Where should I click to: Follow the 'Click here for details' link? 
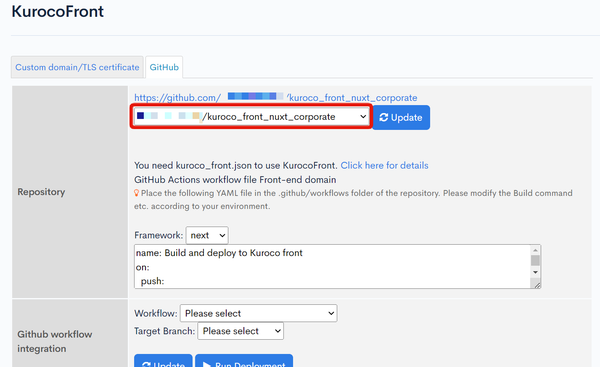(384, 165)
